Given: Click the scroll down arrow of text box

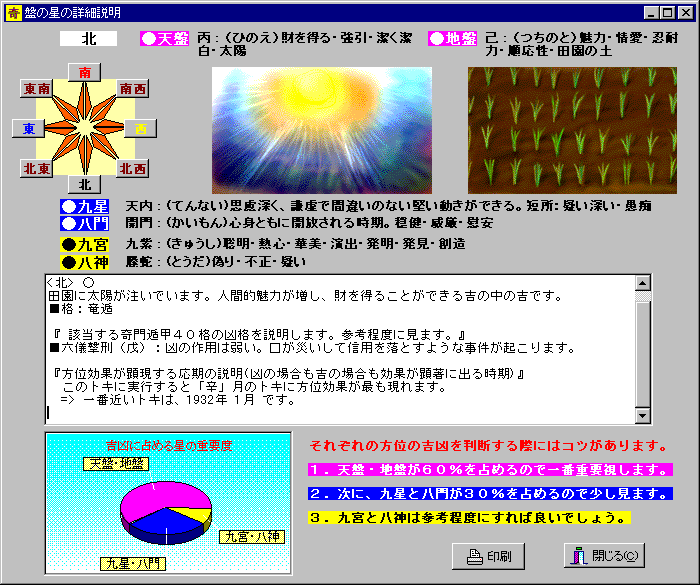Looking at the screenshot, I should (x=642, y=415).
